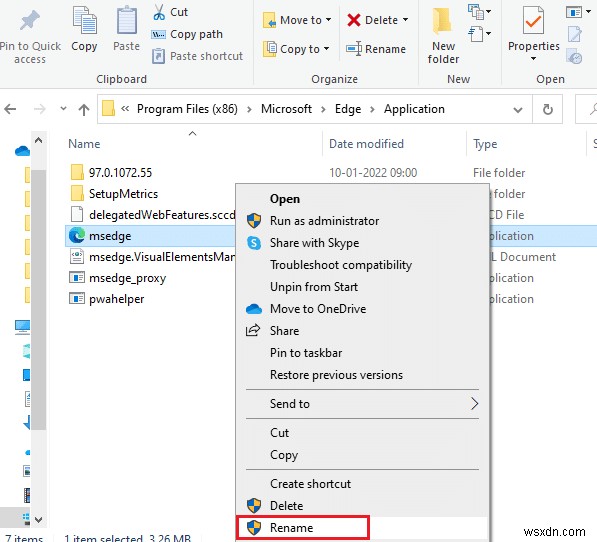
Task: Select the SetupMetrics folder
Action: click(x=123, y=194)
